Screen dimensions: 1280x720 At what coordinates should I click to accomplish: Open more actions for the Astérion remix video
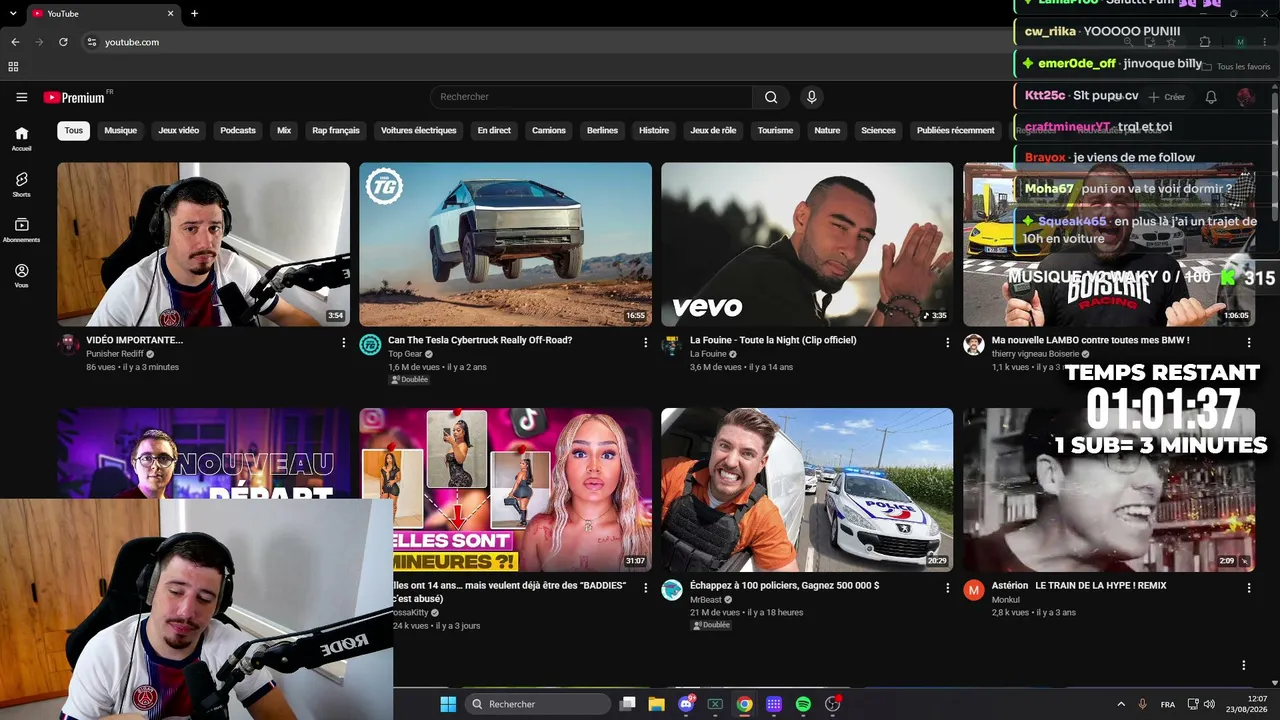coord(1249,588)
